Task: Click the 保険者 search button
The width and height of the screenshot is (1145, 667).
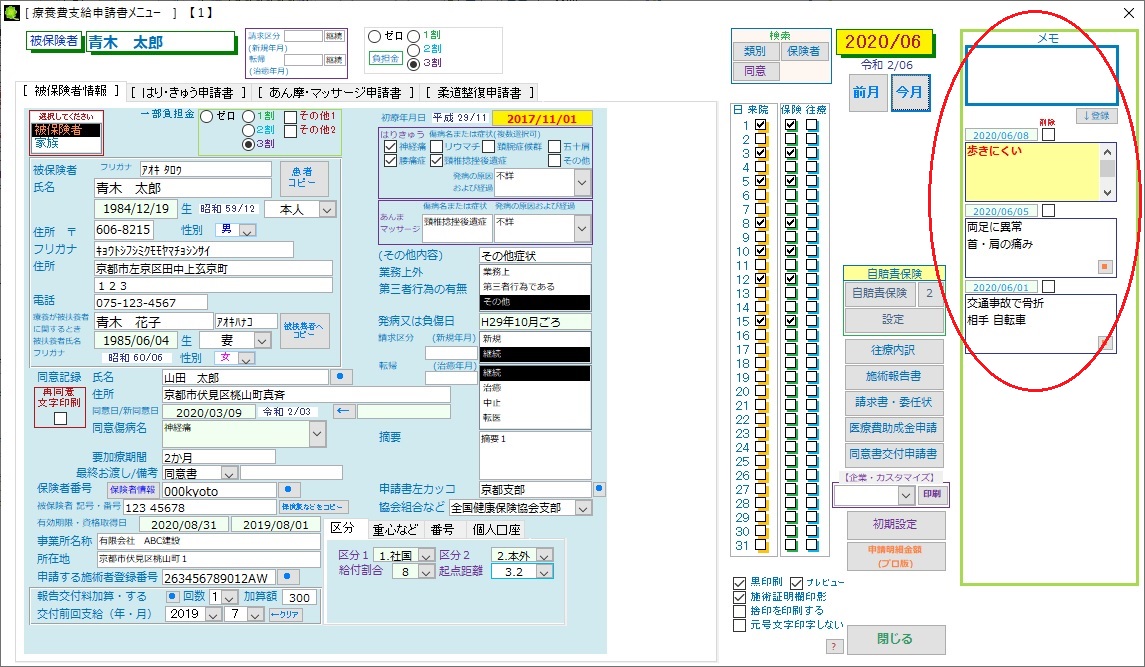Action: point(803,51)
